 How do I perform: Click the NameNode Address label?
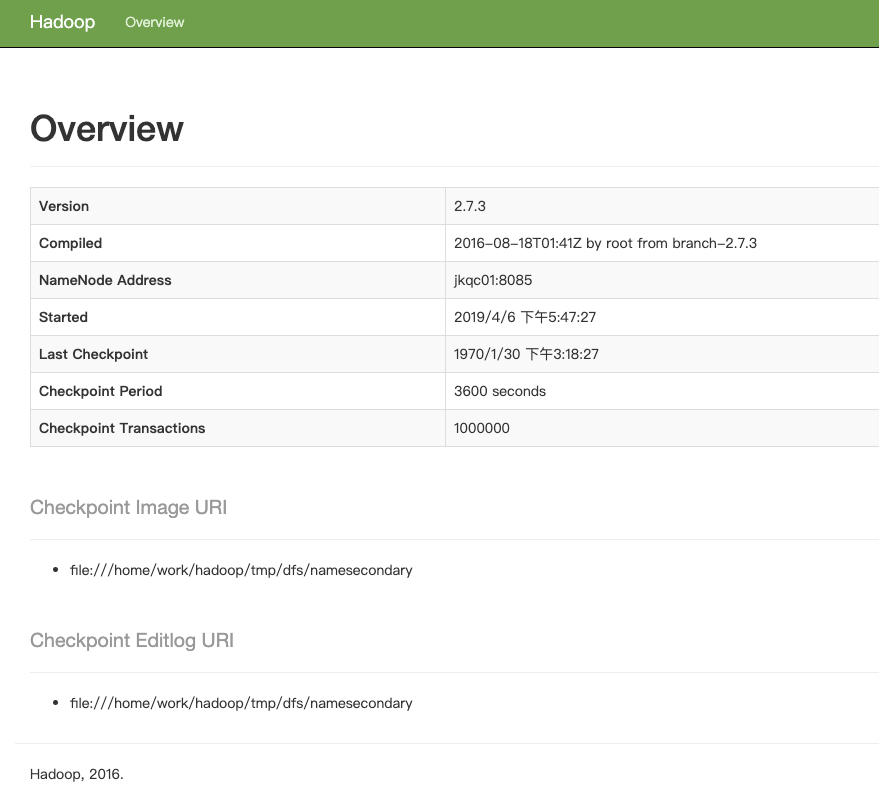(x=105, y=280)
